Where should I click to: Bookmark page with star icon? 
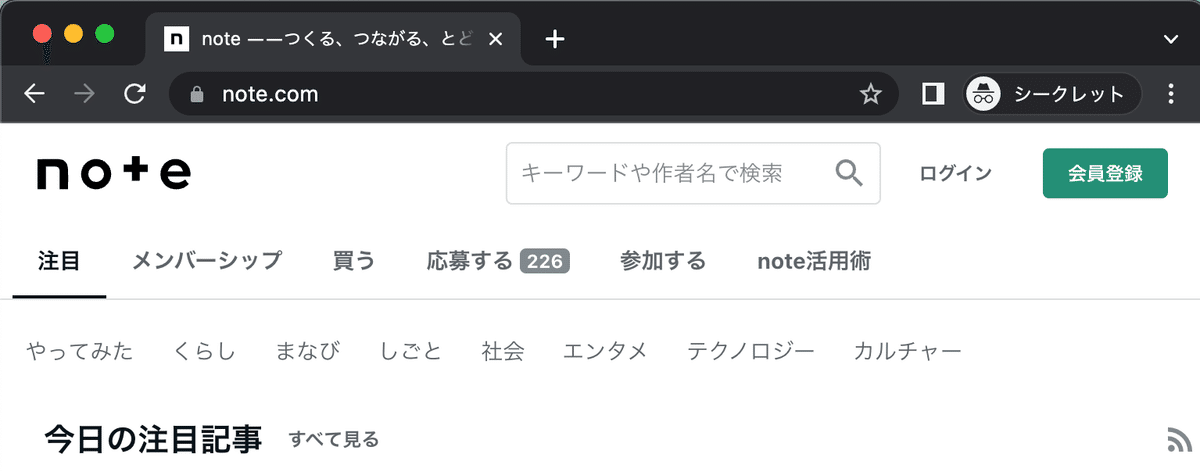click(871, 95)
